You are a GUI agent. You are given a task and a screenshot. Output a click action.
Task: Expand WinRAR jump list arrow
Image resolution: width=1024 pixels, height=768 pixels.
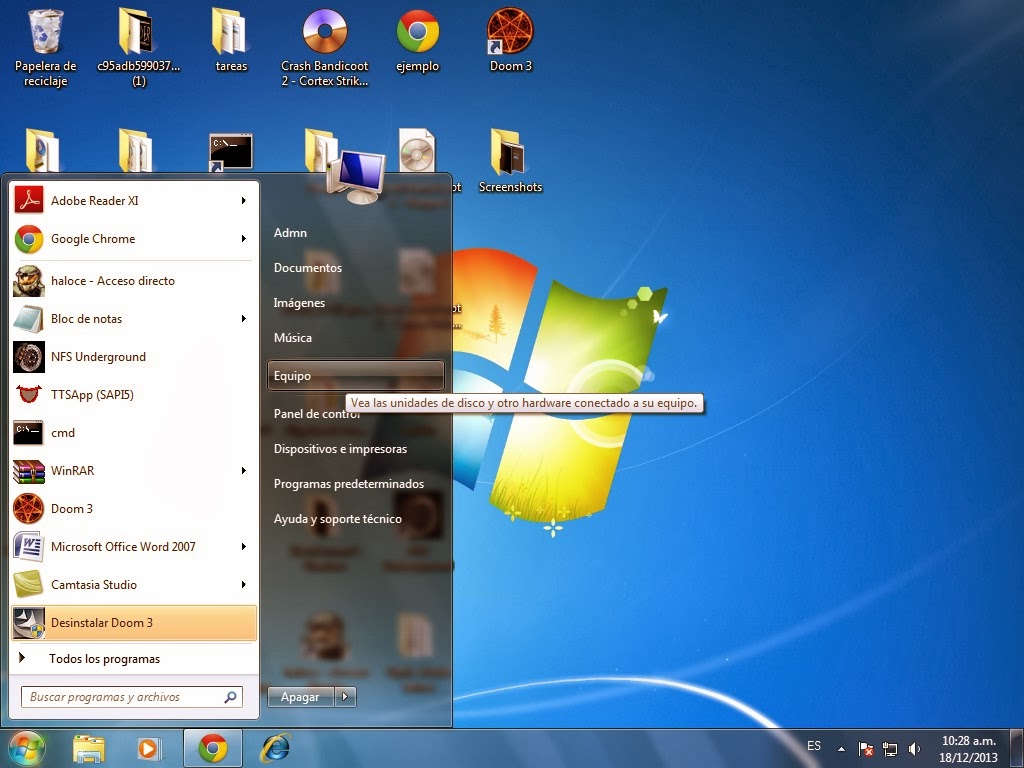click(x=244, y=470)
